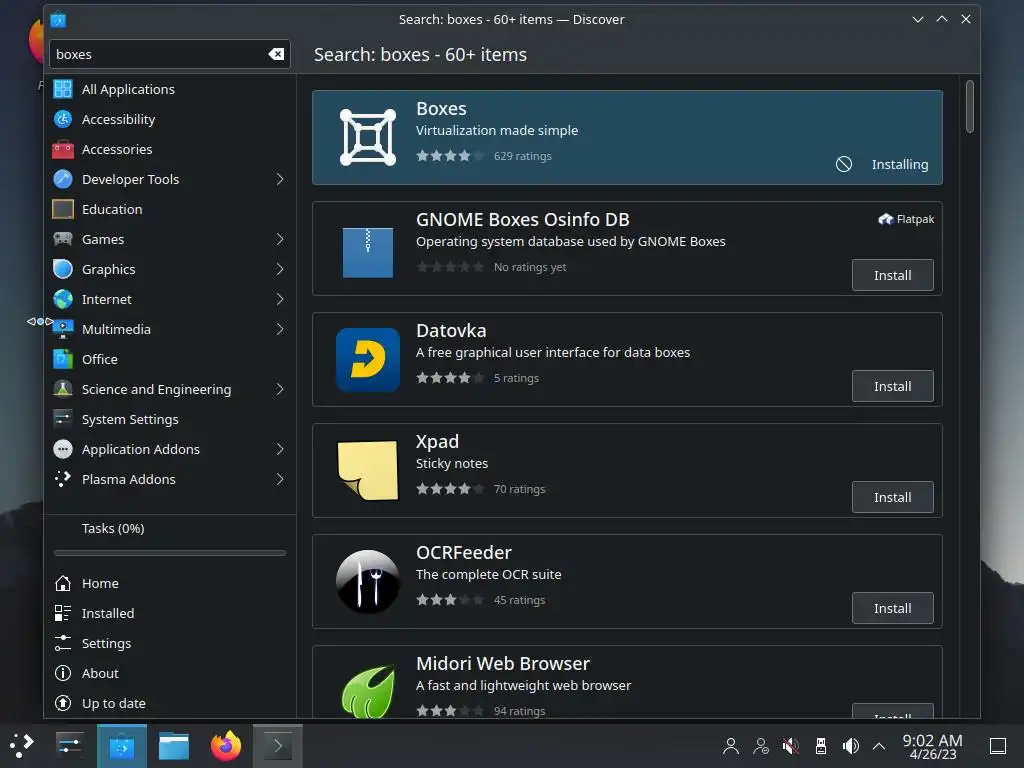
Task: Click "Virtualization made simple" description
Action: pos(497,131)
